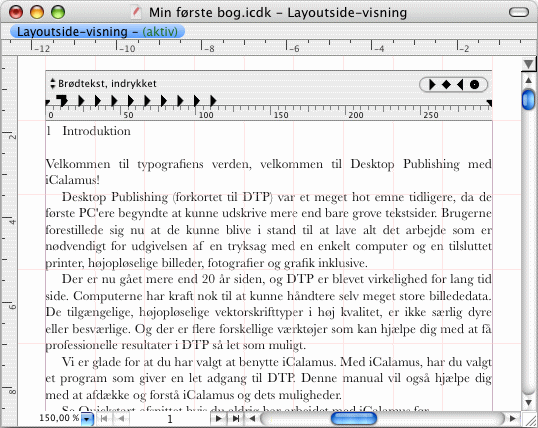Click the text ruler label 250
Viewport: 538px width, 428px height.
coord(431,115)
